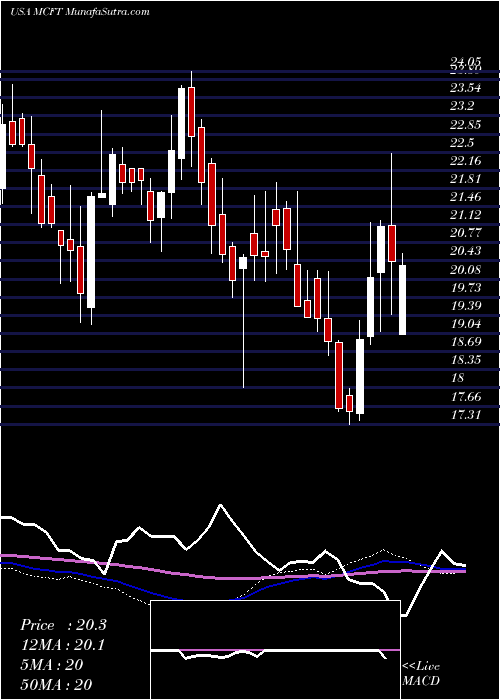This screenshot has width=500, height=700.
Task: Select the 23.54 price axis label
Action: [x=466, y=88]
